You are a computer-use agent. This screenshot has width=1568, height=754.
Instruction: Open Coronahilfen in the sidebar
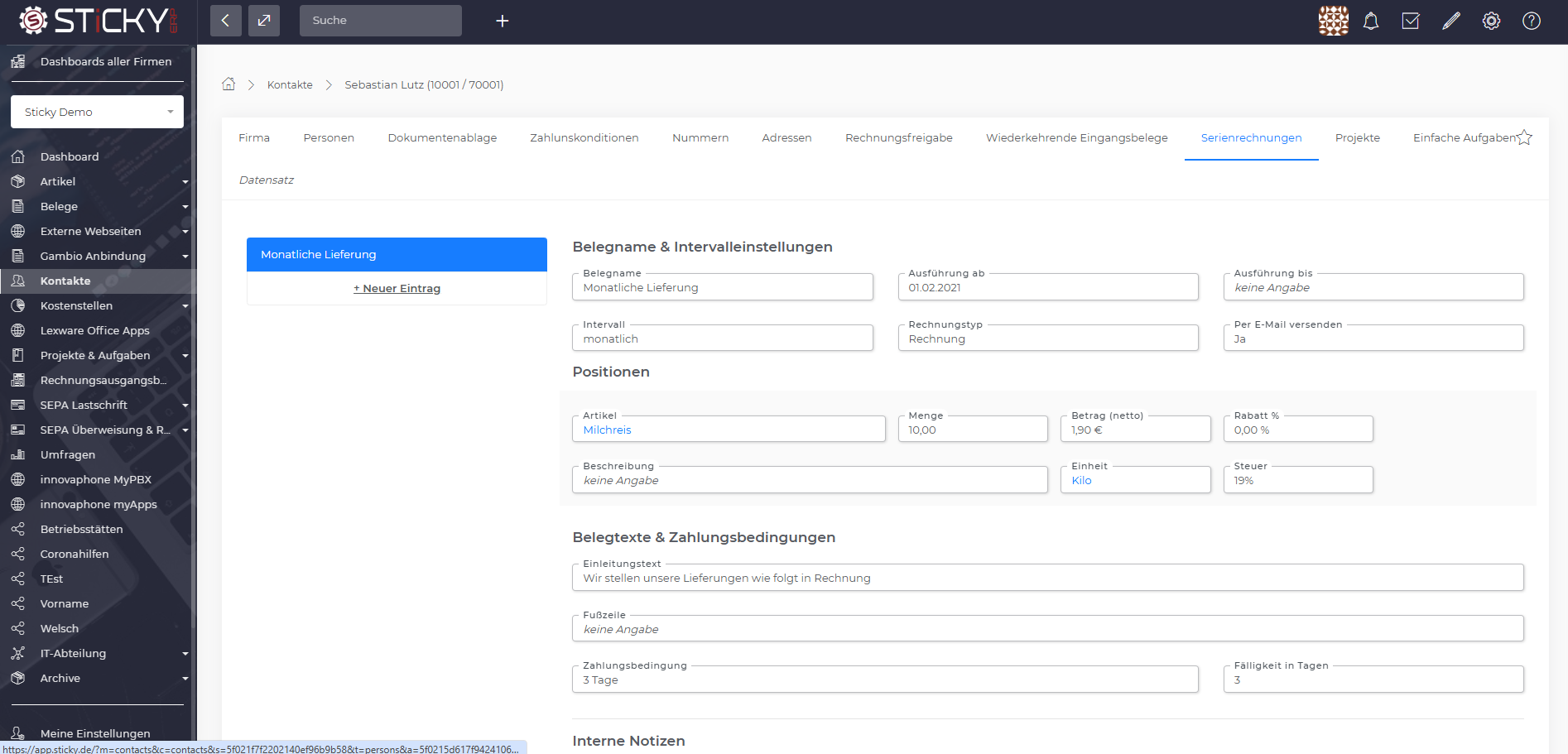point(75,554)
